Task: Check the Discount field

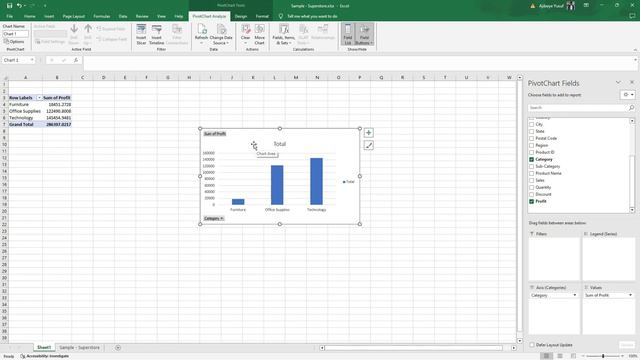Action: point(531,194)
